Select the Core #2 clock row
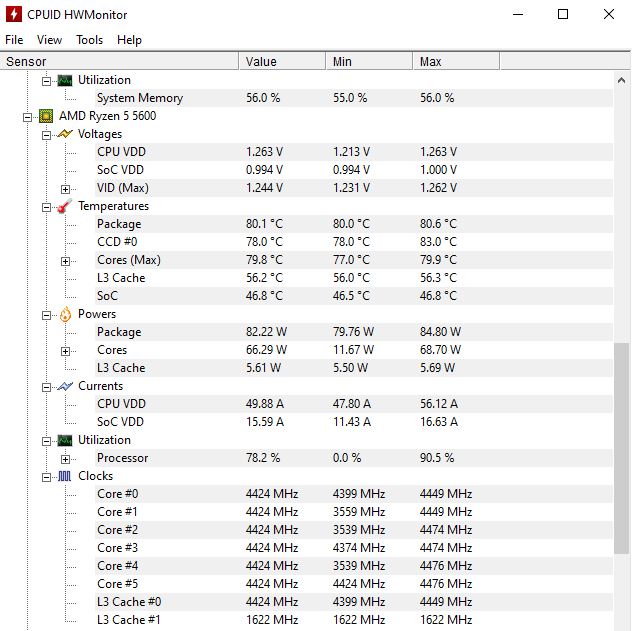This screenshot has width=632, height=631. [x=354, y=530]
